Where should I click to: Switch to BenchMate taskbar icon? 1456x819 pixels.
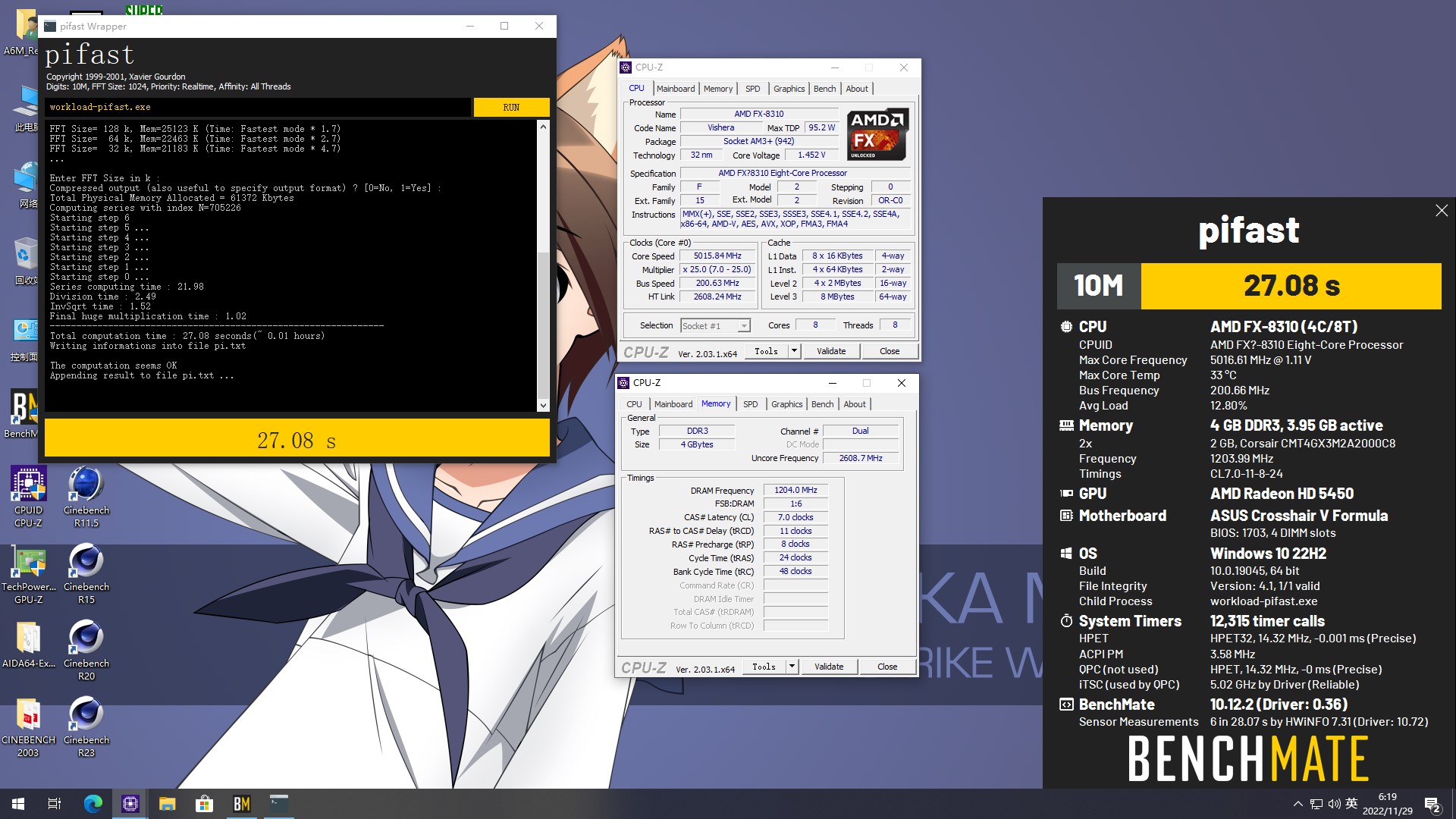click(x=242, y=804)
